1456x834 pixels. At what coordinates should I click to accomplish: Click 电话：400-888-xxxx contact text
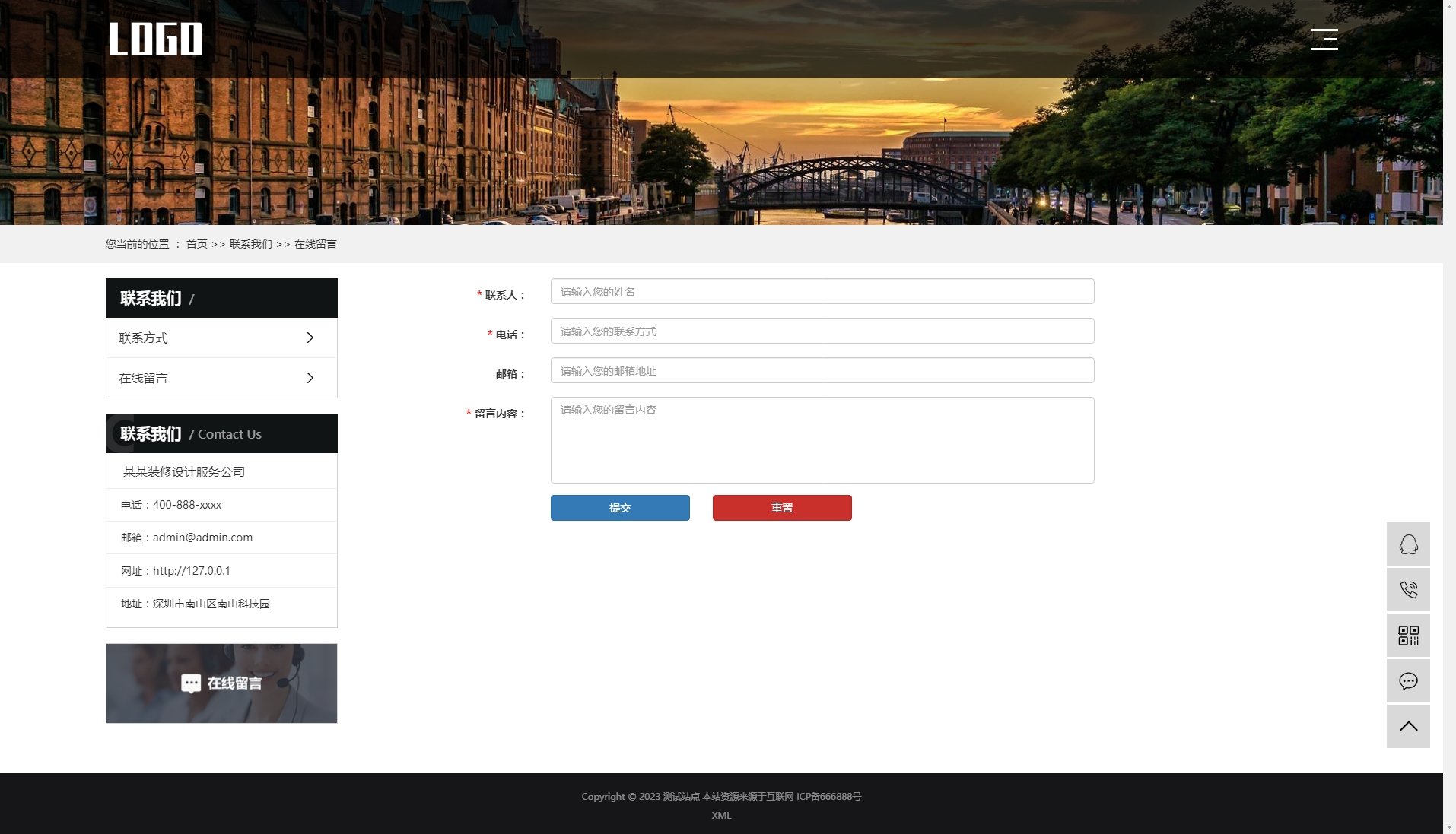[171, 505]
